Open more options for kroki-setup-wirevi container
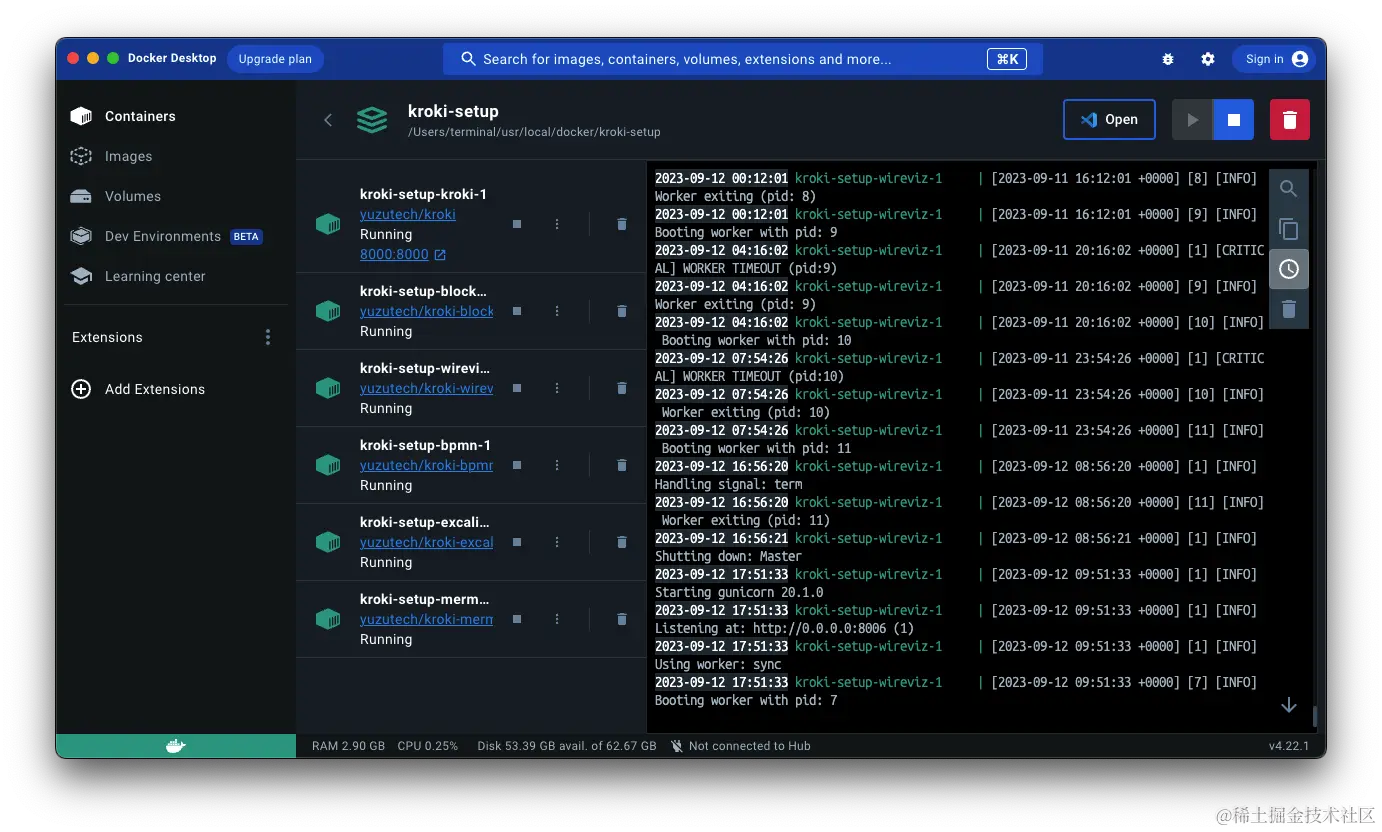The height and width of the screenshot is (832, 1382). pos(557,388)
